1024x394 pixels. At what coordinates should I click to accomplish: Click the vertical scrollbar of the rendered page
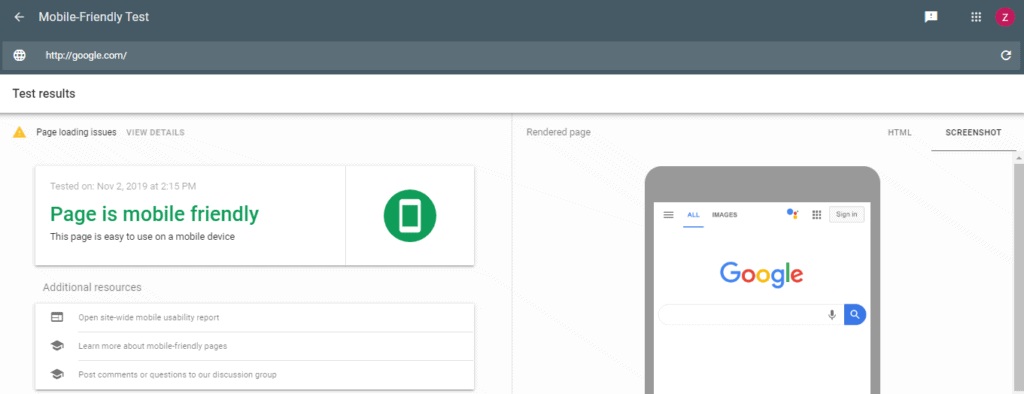click(x=1019, y=273)
